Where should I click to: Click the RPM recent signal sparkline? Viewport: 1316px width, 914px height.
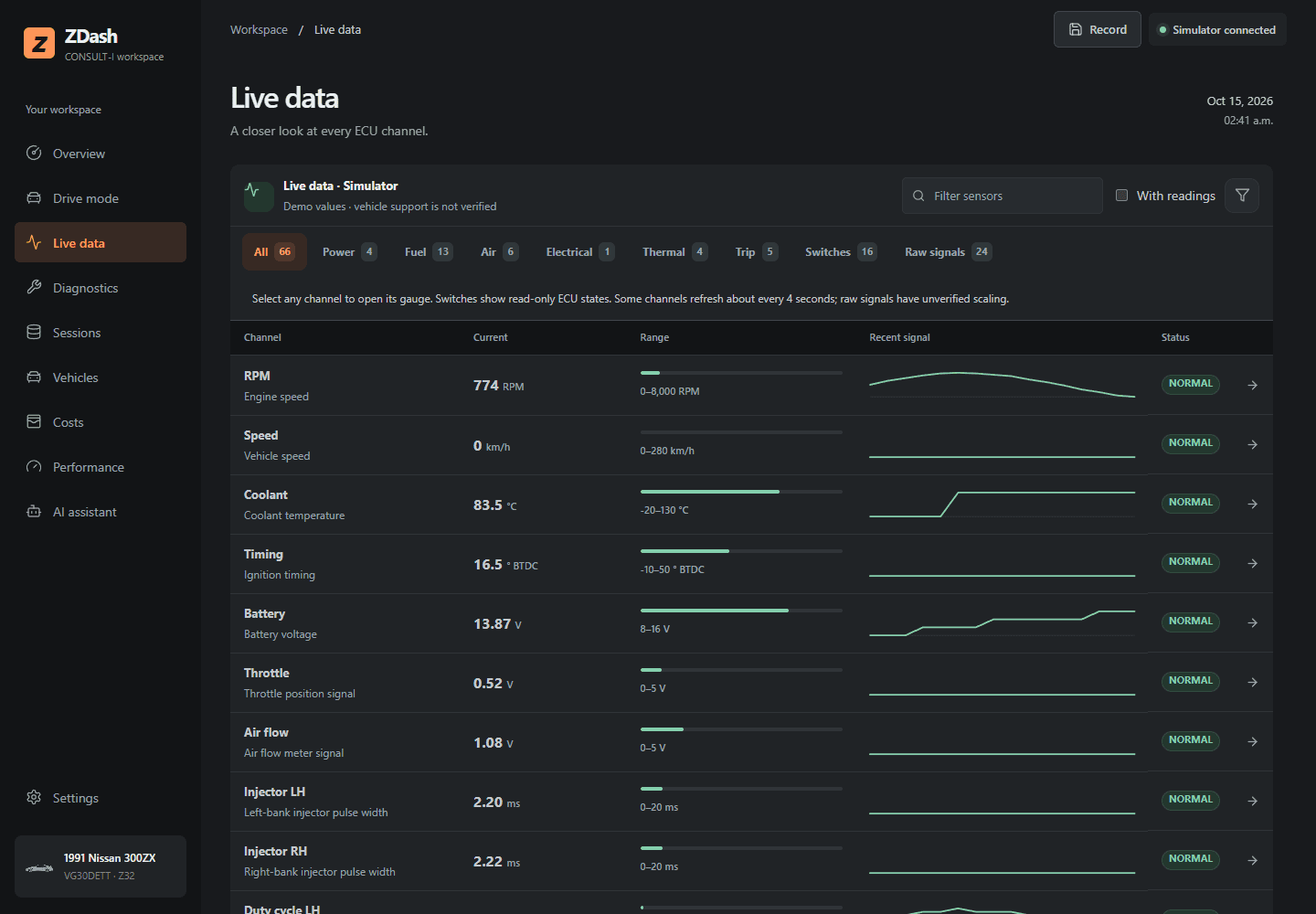pyautogui.click(x=1002, y=385)
